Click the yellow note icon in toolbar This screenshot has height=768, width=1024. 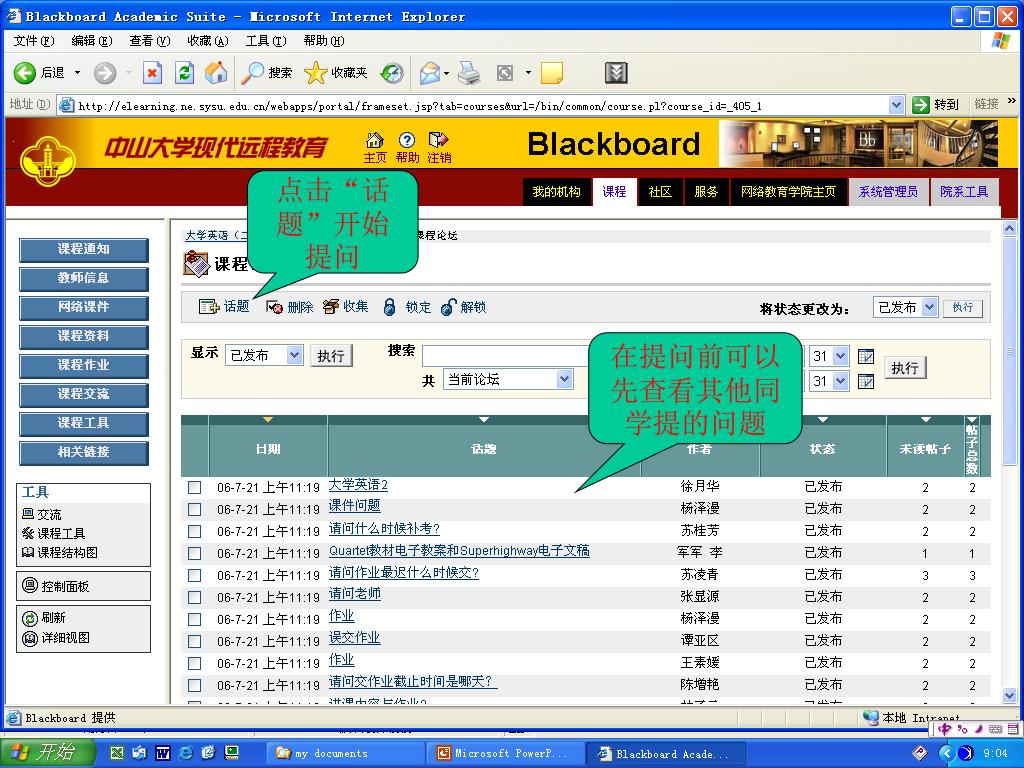point(552,72)
